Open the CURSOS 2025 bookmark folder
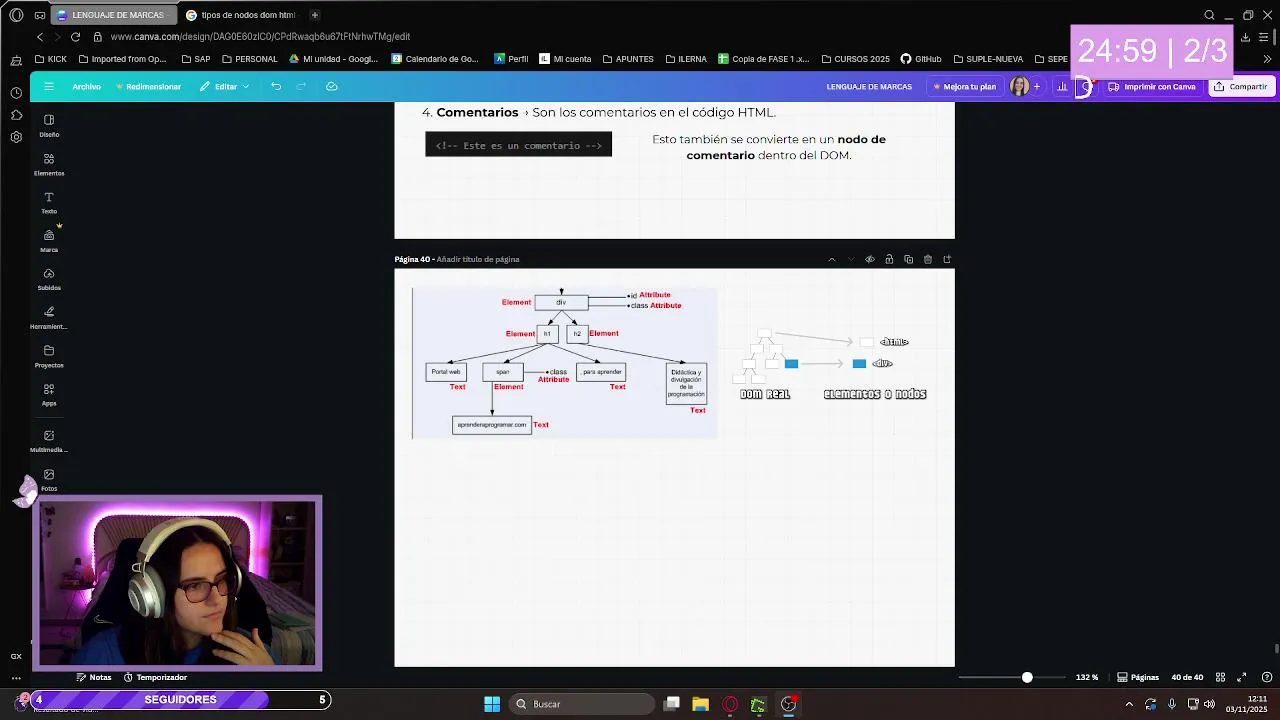 [854, 59]
